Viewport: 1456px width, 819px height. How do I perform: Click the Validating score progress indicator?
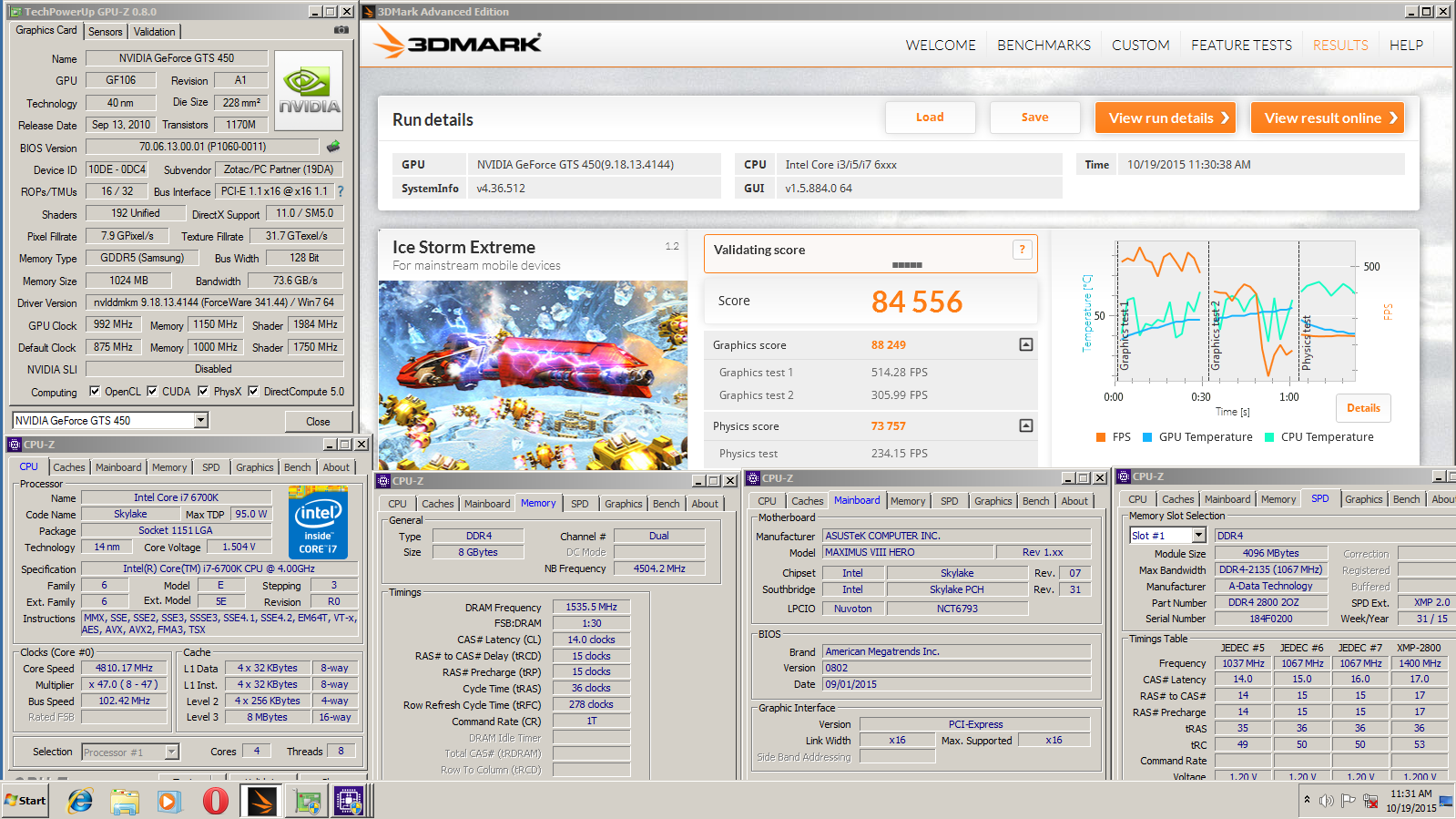pyautogui.click(x=907, y=265)
